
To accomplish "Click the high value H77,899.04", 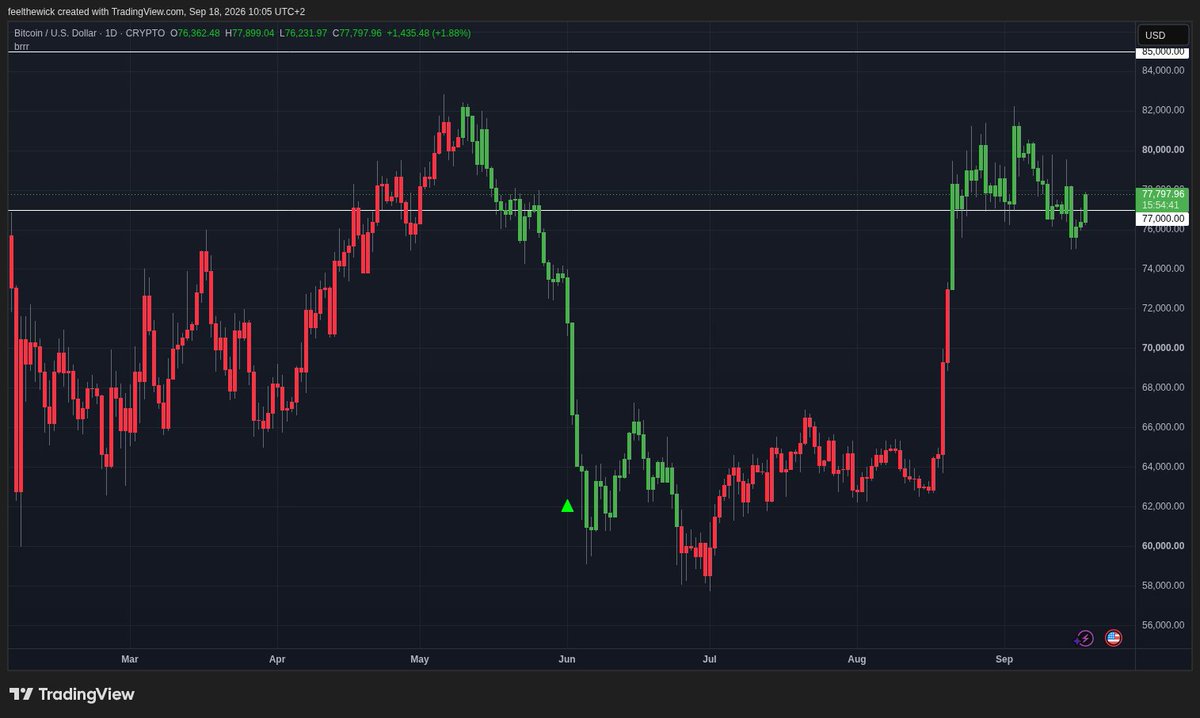I will tap(249, 33).
